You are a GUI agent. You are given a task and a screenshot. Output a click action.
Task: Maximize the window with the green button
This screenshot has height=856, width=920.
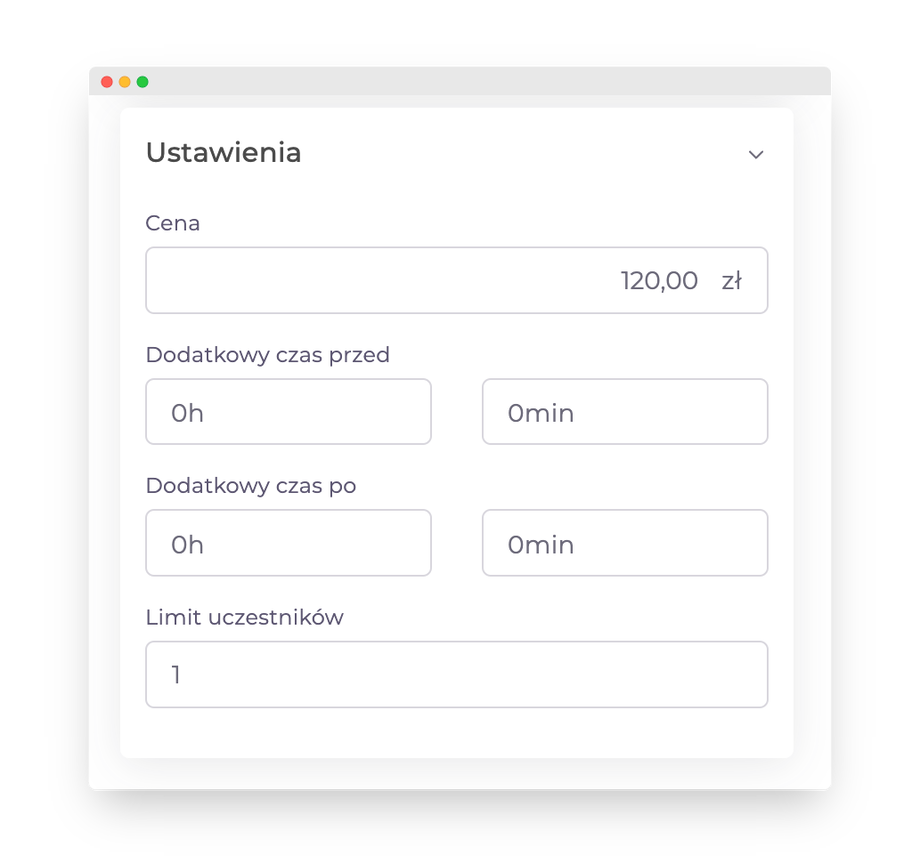click(x=143, y=82)
